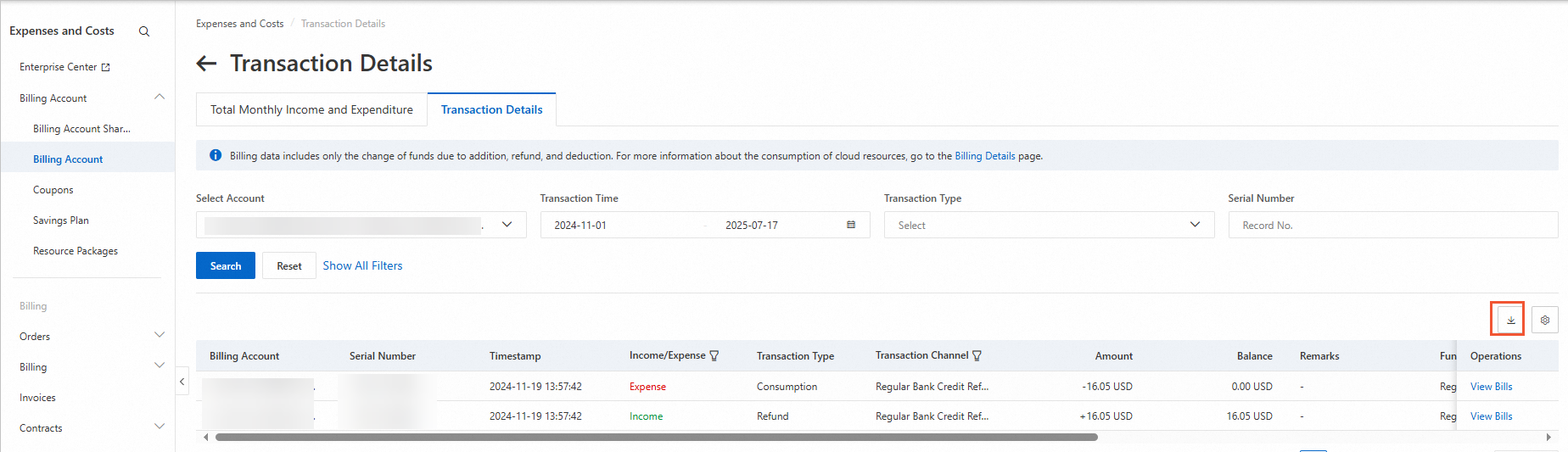The image size is (1568, 452).
Task: Open the table column settings gear
Action: click(1545, 320)
